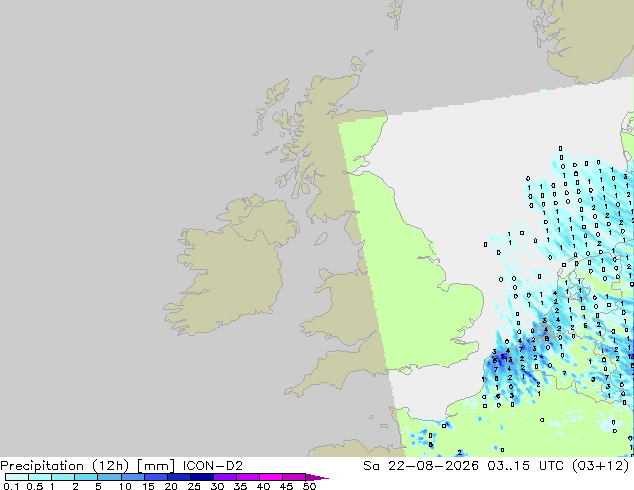
Task: Pick the dark navy 25–30 mm swatch
Action: click(201, 477)
